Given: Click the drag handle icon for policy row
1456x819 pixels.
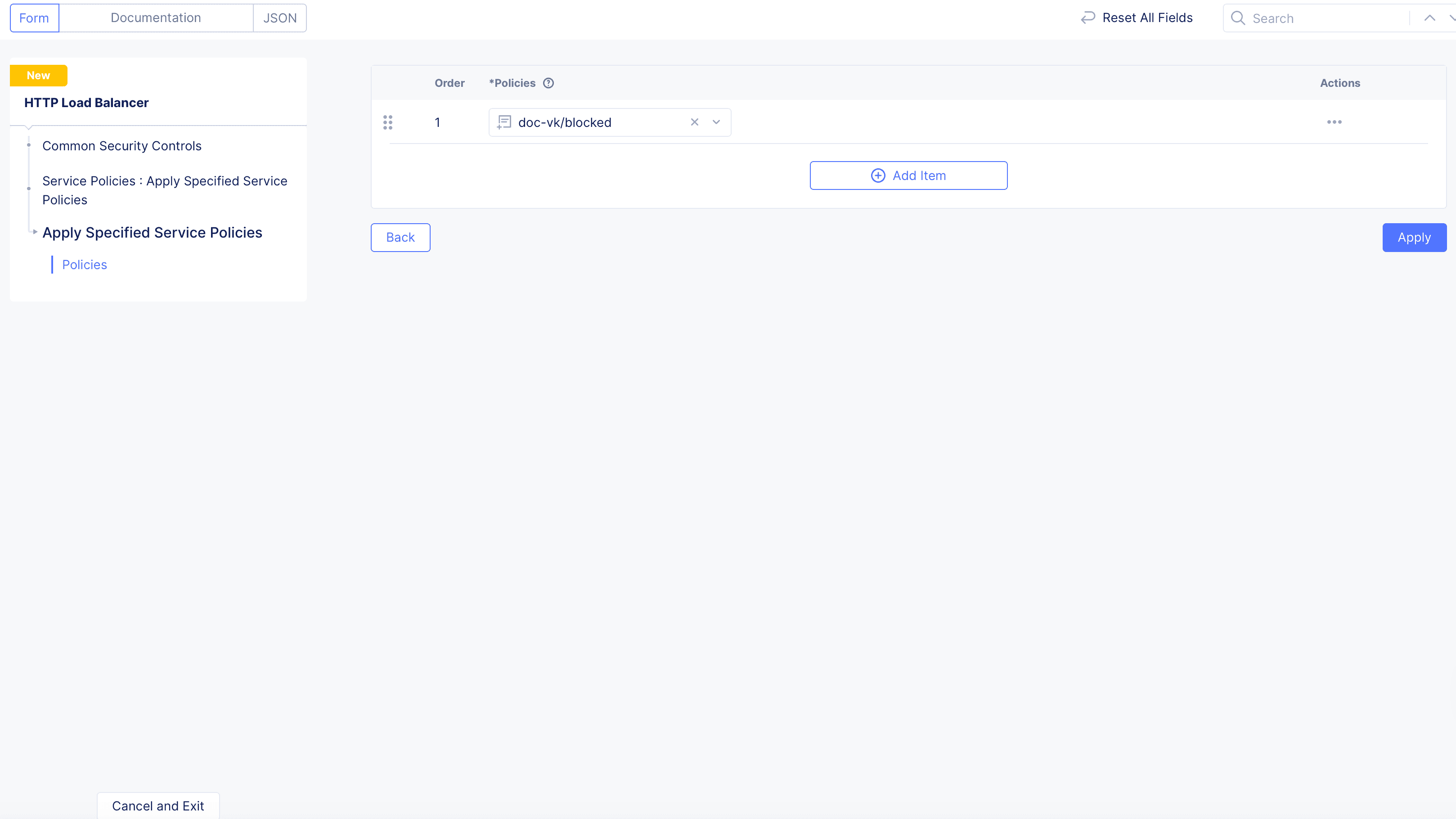Looking at the screenshot, I should click(x=388, y=122).
